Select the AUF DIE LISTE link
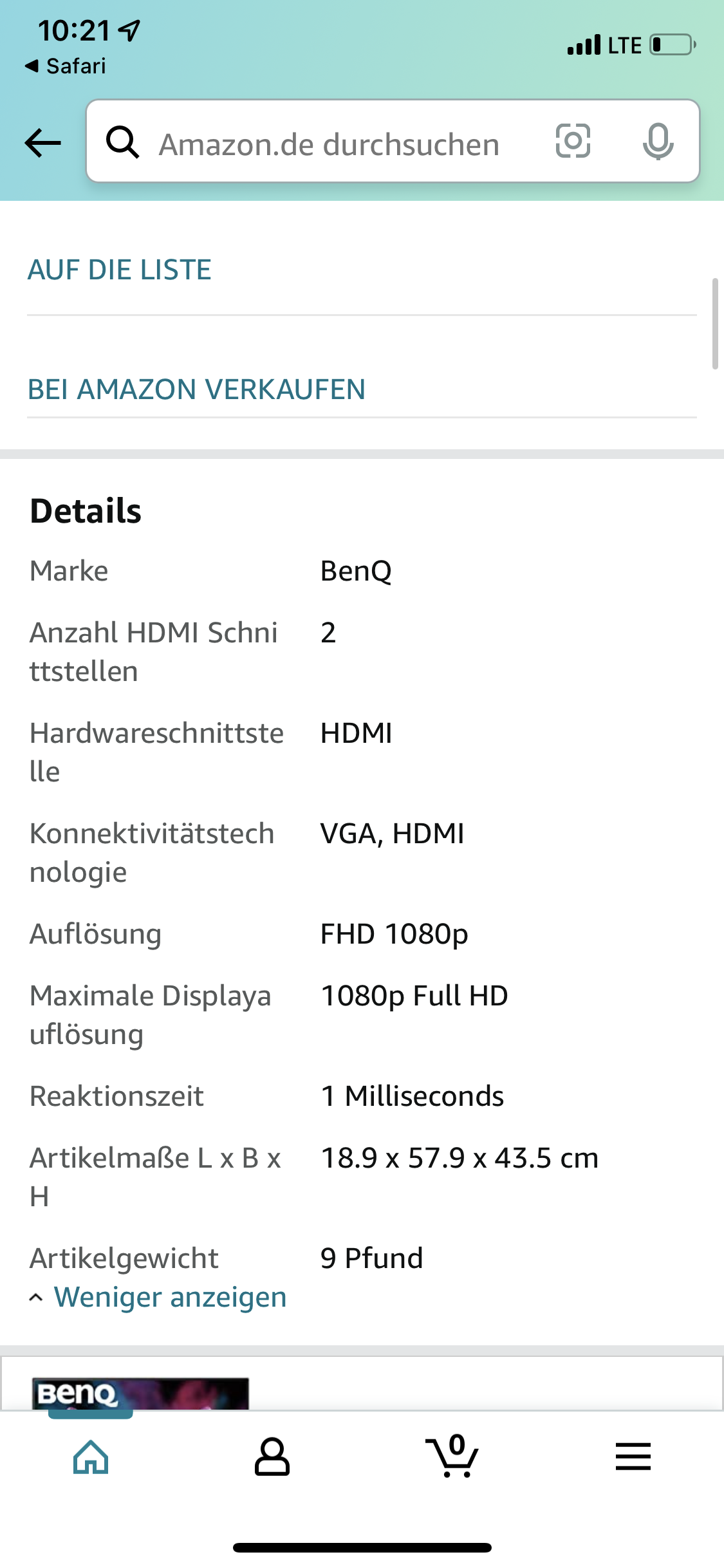This screenshot has width=724, height=1568. tap(119, 269)
